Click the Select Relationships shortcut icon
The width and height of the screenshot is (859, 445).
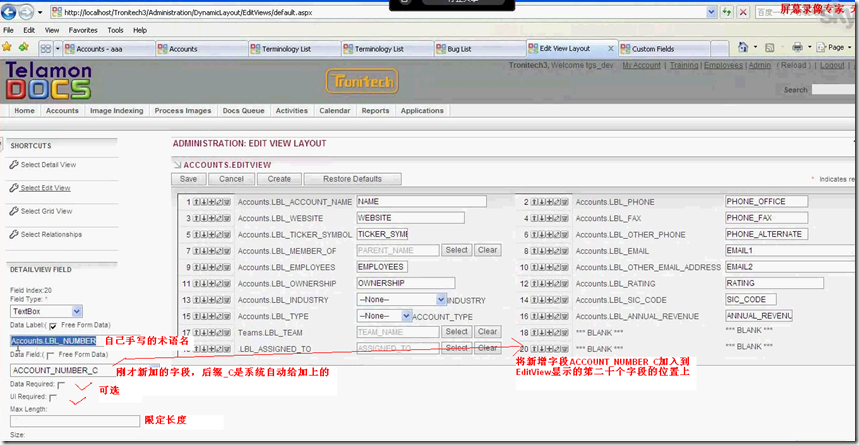pyautogui.click(x=14, y=235)
